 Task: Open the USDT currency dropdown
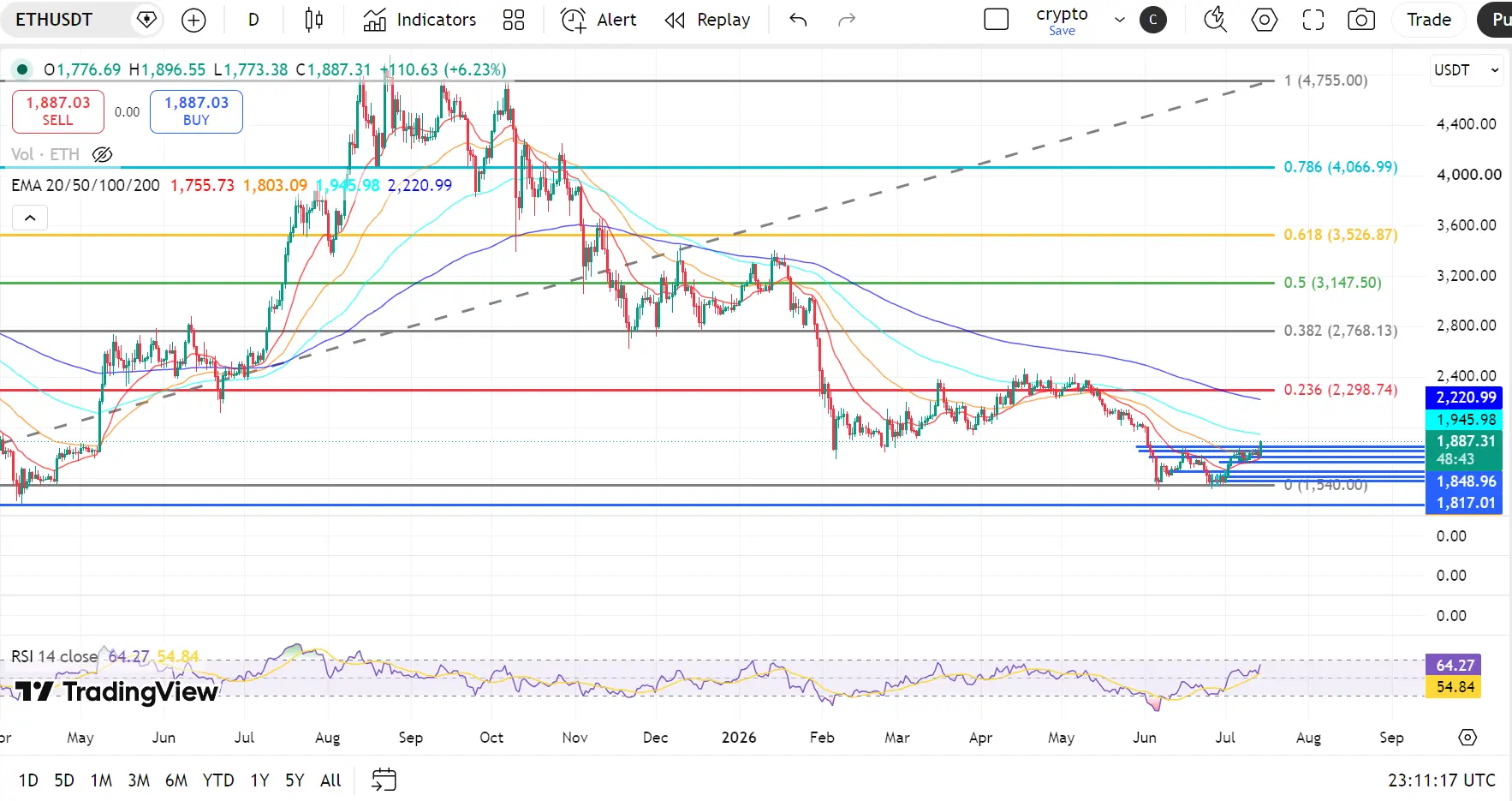(x=1467, y=70)
